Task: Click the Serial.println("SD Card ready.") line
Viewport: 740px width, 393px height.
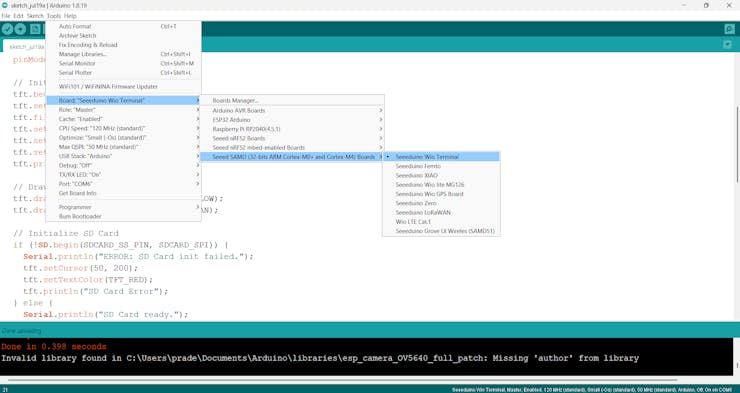Action: (x=106, y=315)
